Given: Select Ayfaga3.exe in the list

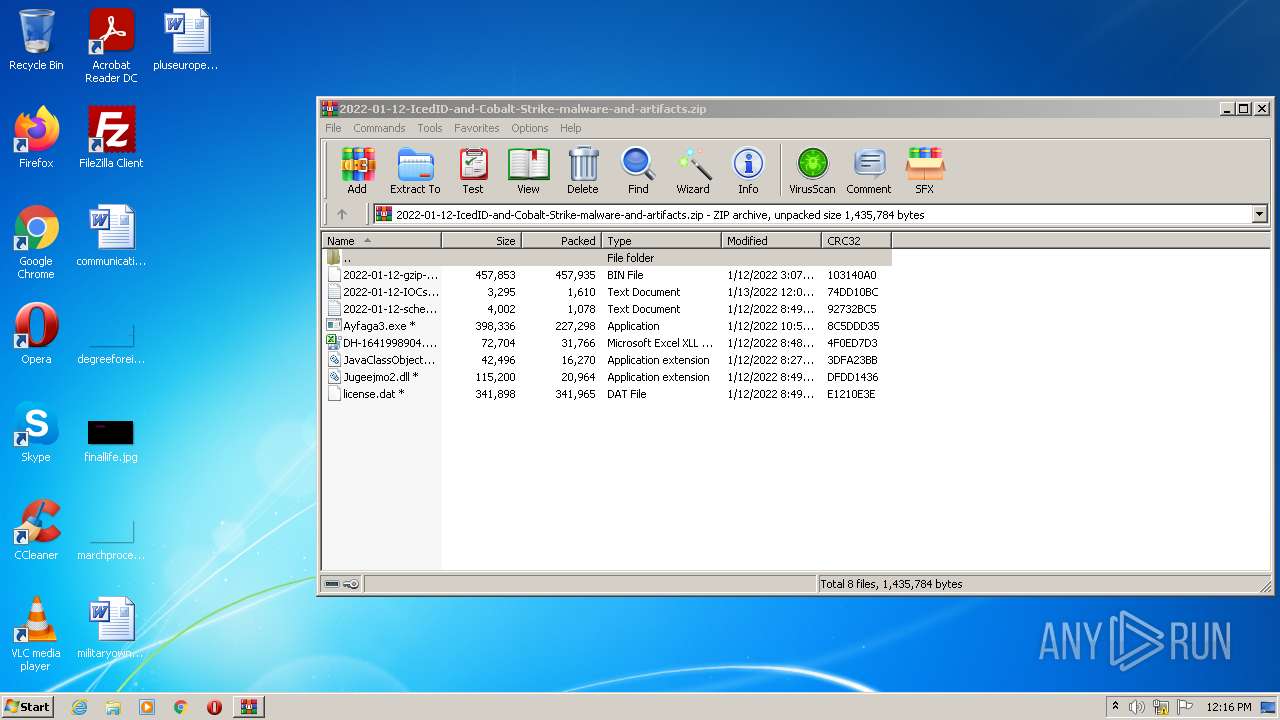Looking at the screenshot, I should click(x=607, y=326).
